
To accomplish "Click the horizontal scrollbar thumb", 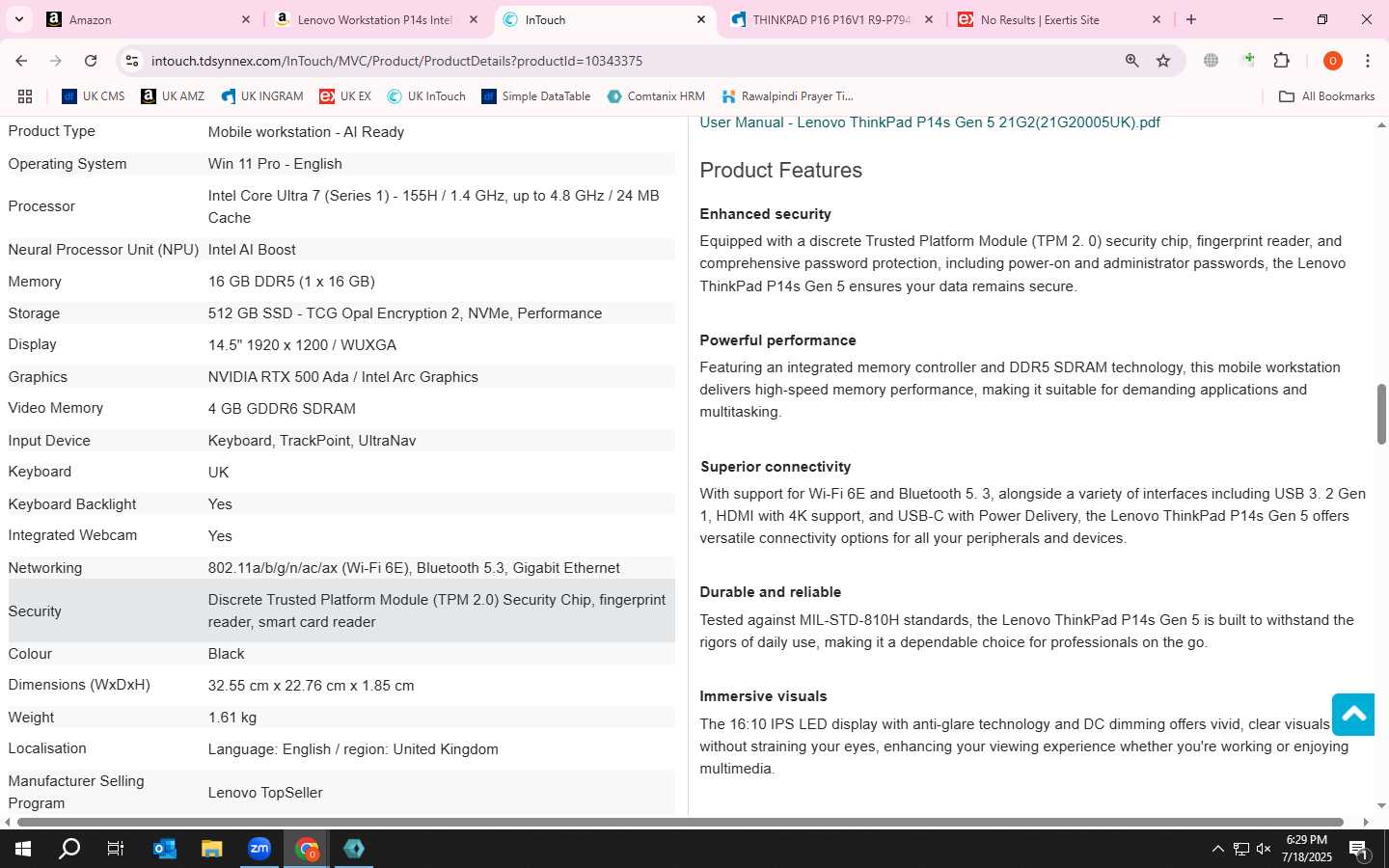I will tap(680, 823).
